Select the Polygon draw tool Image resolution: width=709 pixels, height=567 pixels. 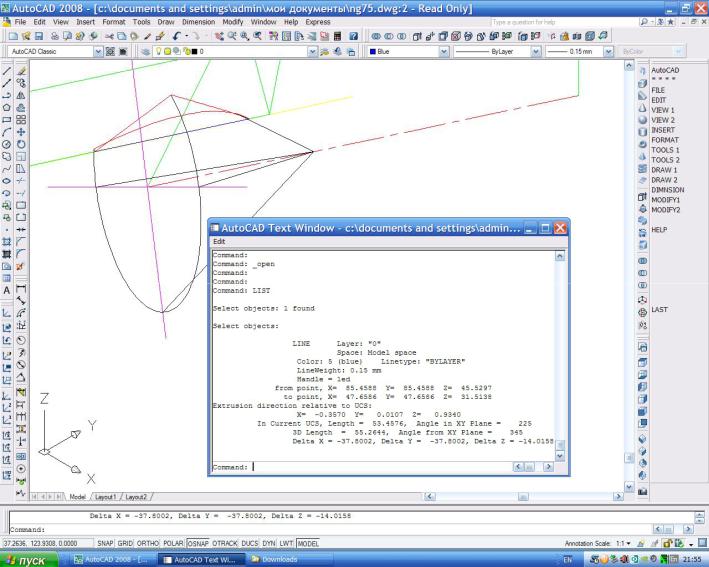(x=6, y=108)
